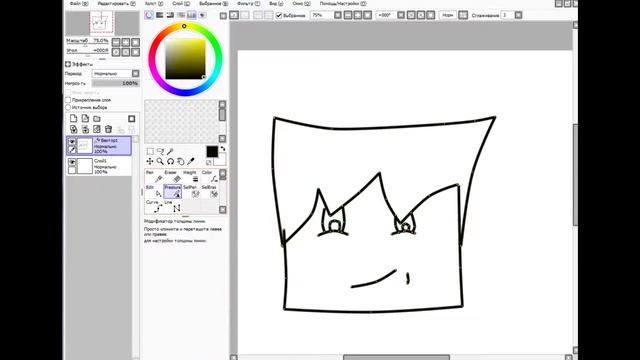
Task: Delete layer with trash icon
Action: tap(108, 129)
